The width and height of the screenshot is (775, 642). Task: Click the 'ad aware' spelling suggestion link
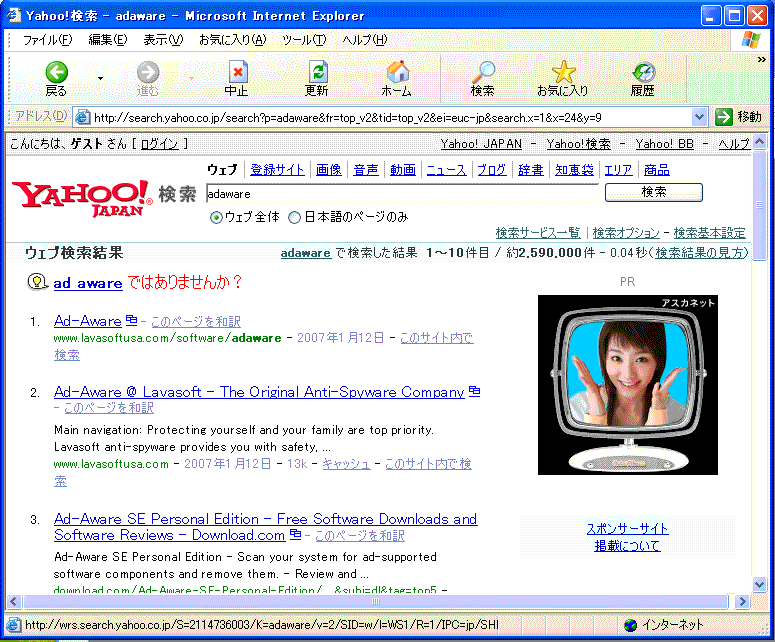[x=88, y=283]
